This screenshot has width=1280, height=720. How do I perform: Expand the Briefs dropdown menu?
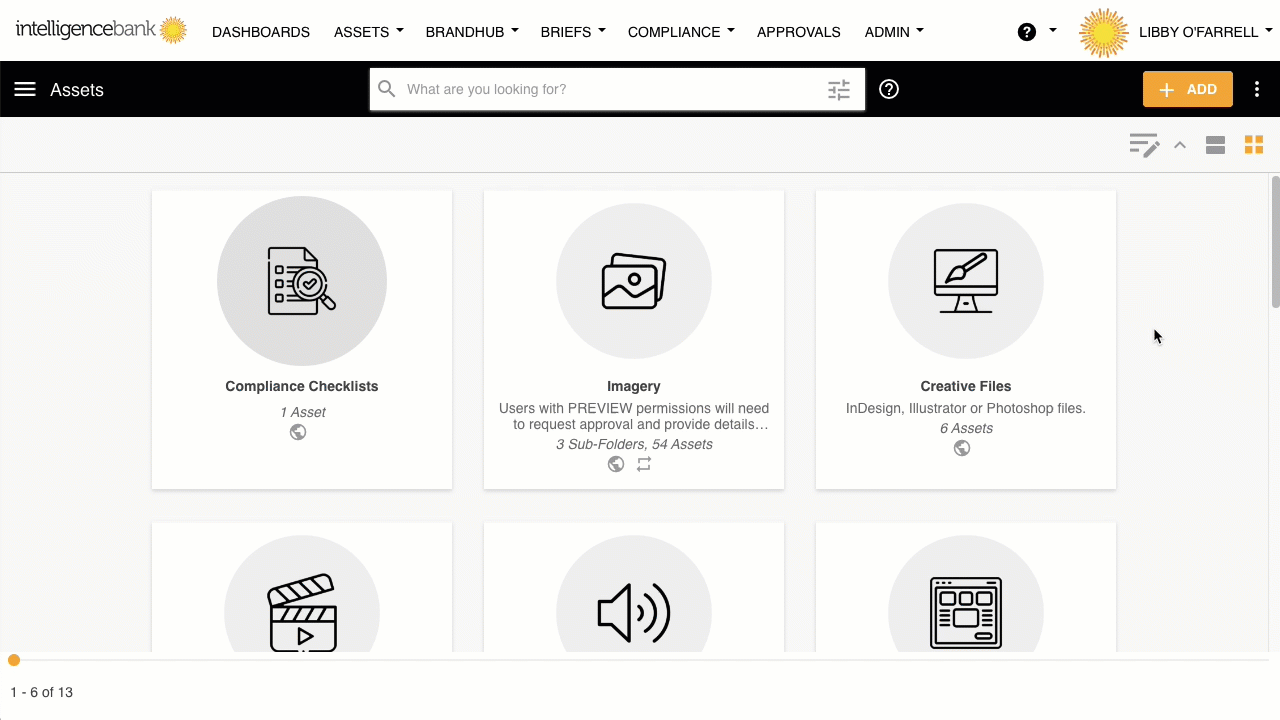click(573, 32)
